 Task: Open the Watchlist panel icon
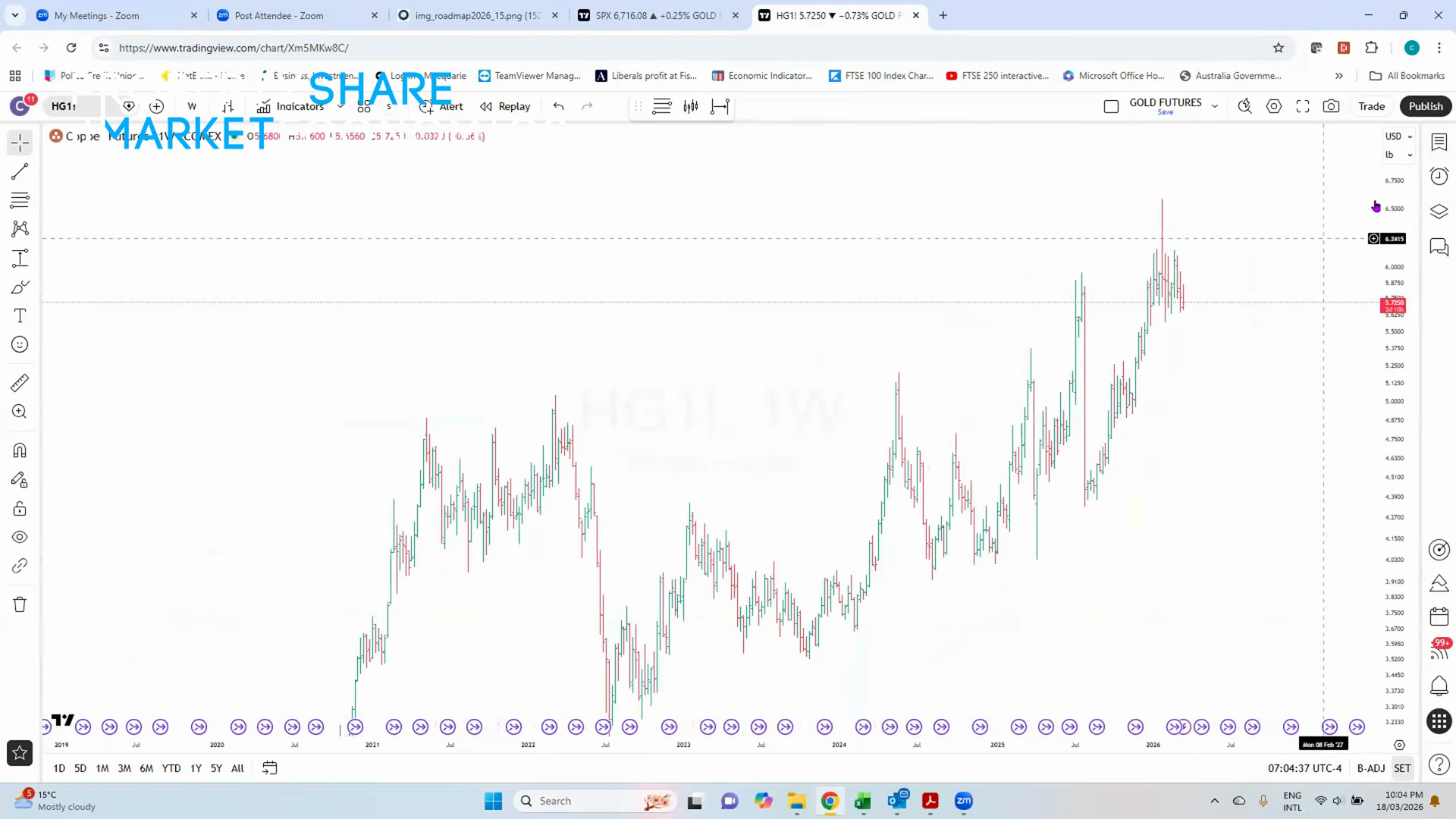point(1439,142)
